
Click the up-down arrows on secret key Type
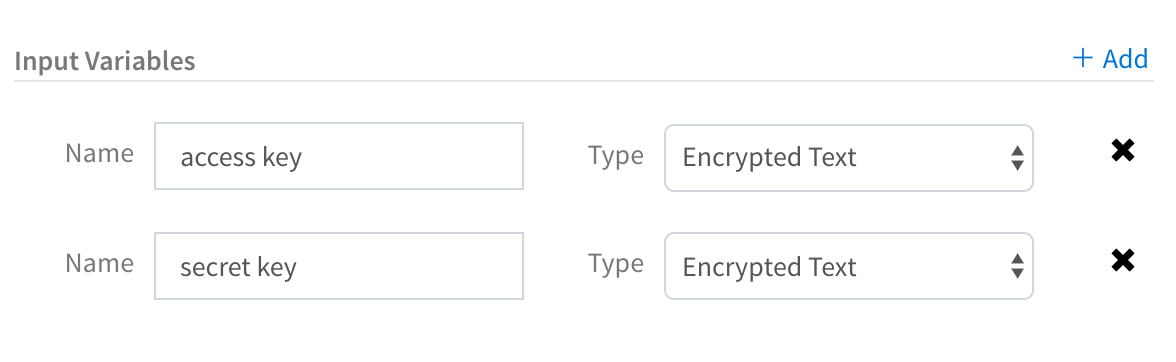point(1017,266)
